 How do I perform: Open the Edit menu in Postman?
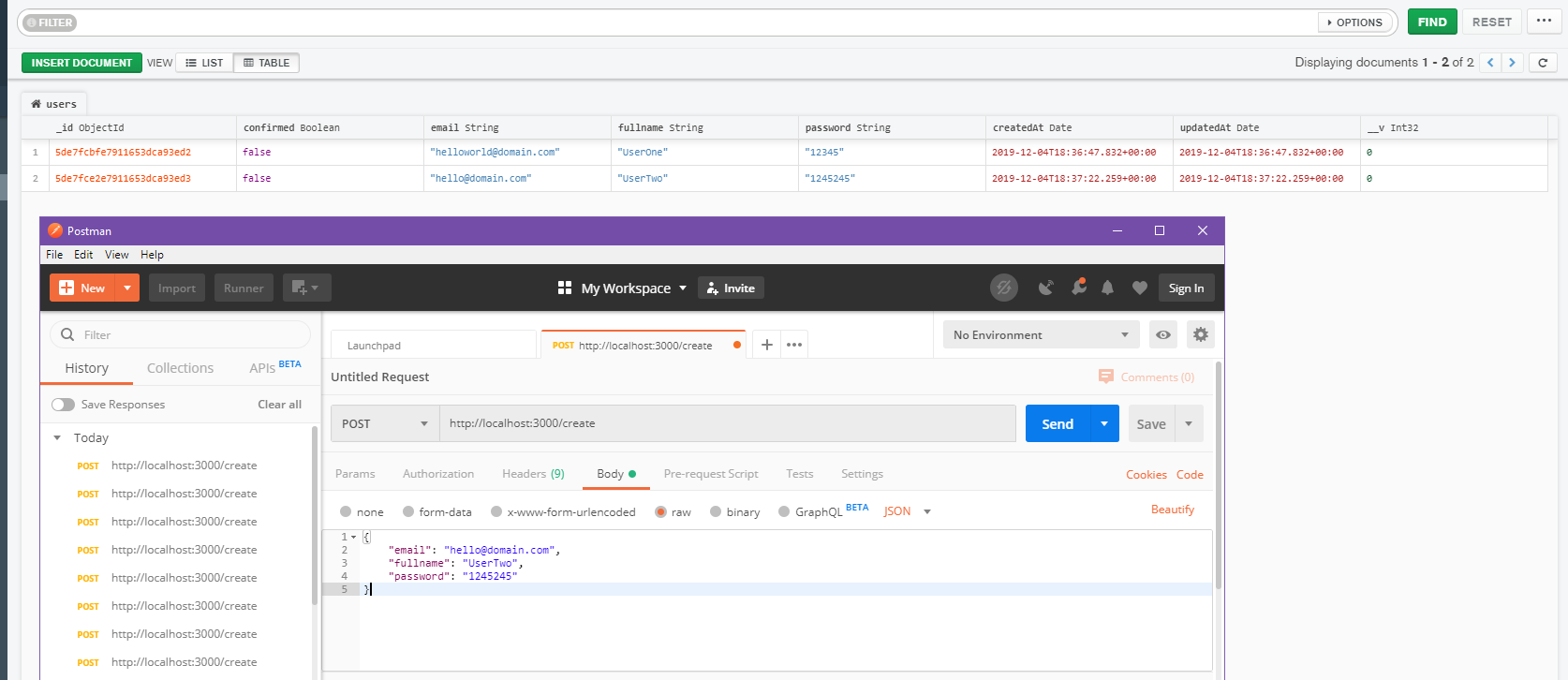click(83, 255)
